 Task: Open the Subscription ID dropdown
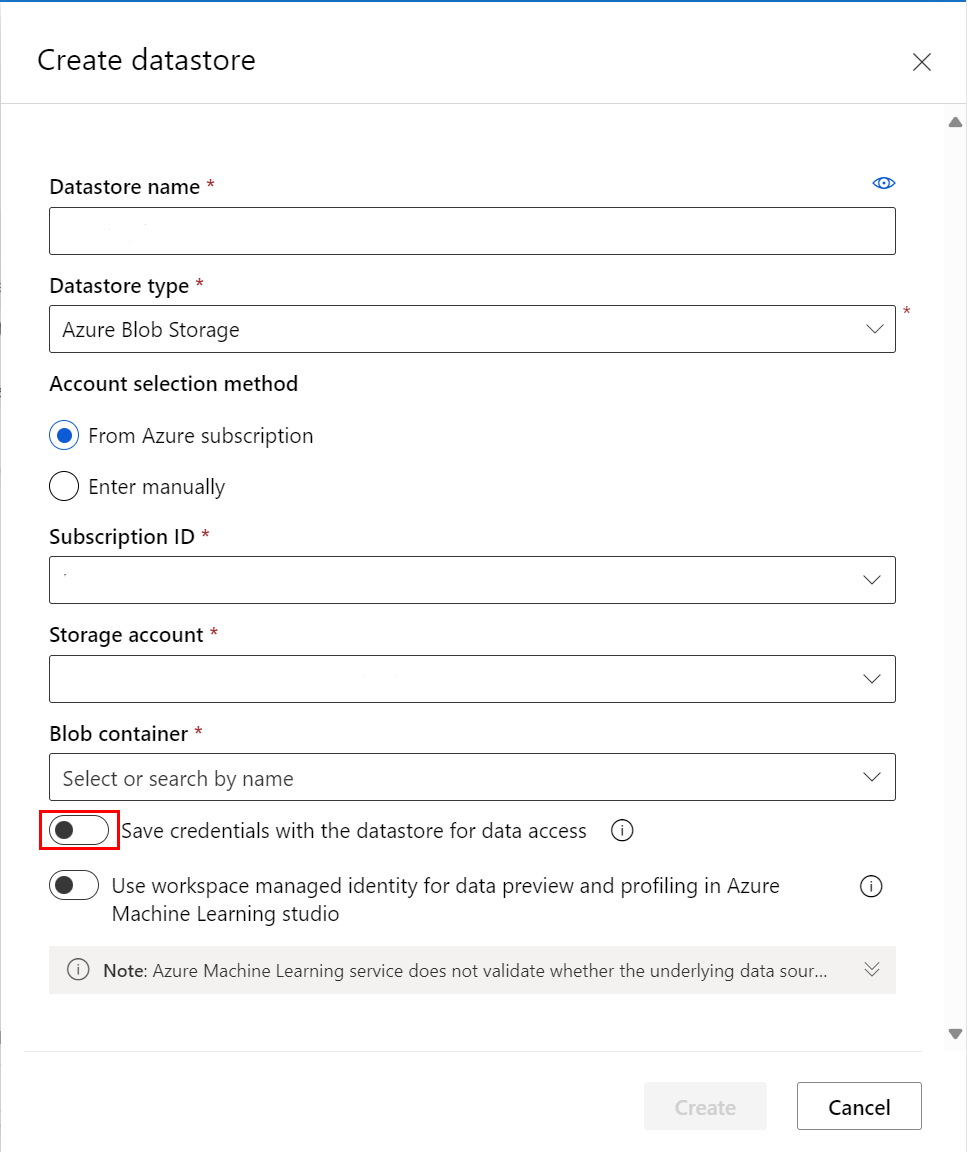pyautogui.click(x=472, y=580)
